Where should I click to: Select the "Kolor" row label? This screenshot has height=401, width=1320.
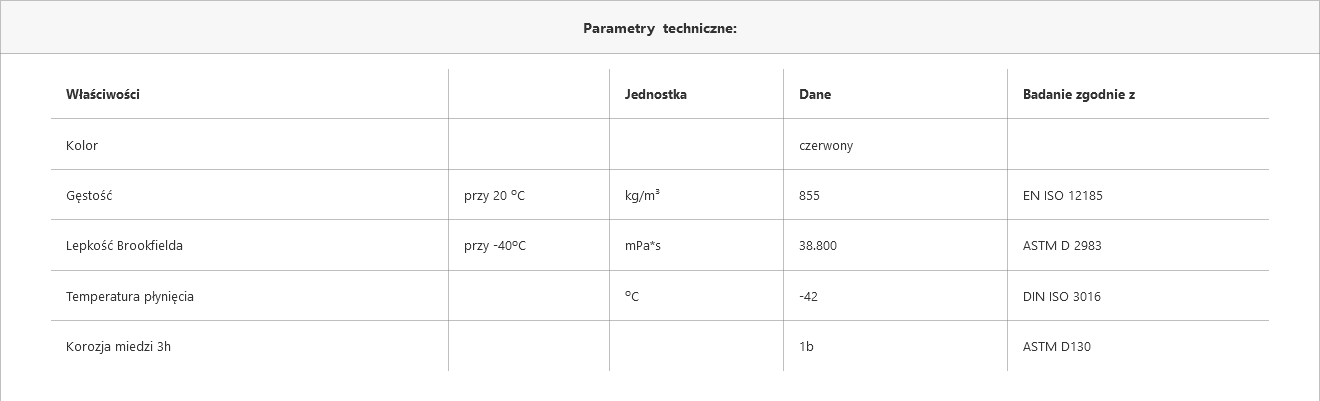82,146
